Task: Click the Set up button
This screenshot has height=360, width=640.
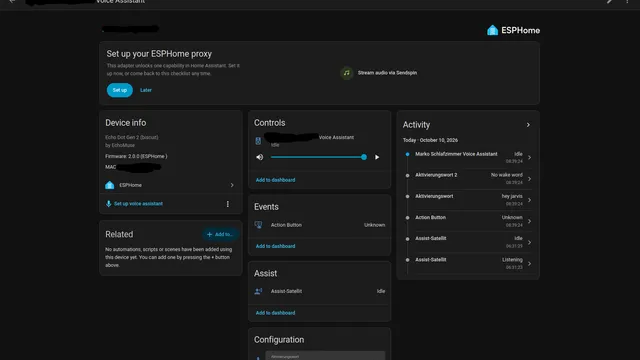Action: 120,90
